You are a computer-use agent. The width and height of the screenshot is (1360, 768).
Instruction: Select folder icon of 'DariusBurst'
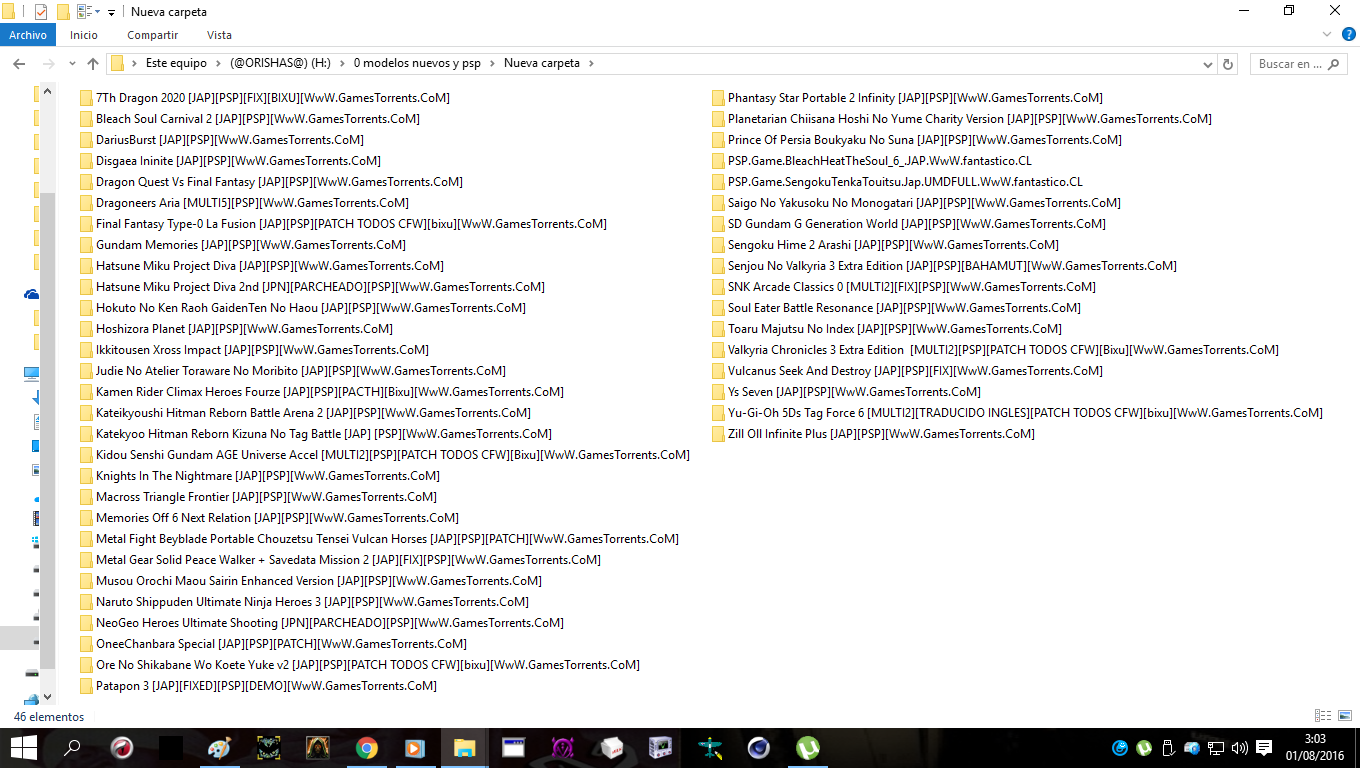tap(86, 140)
